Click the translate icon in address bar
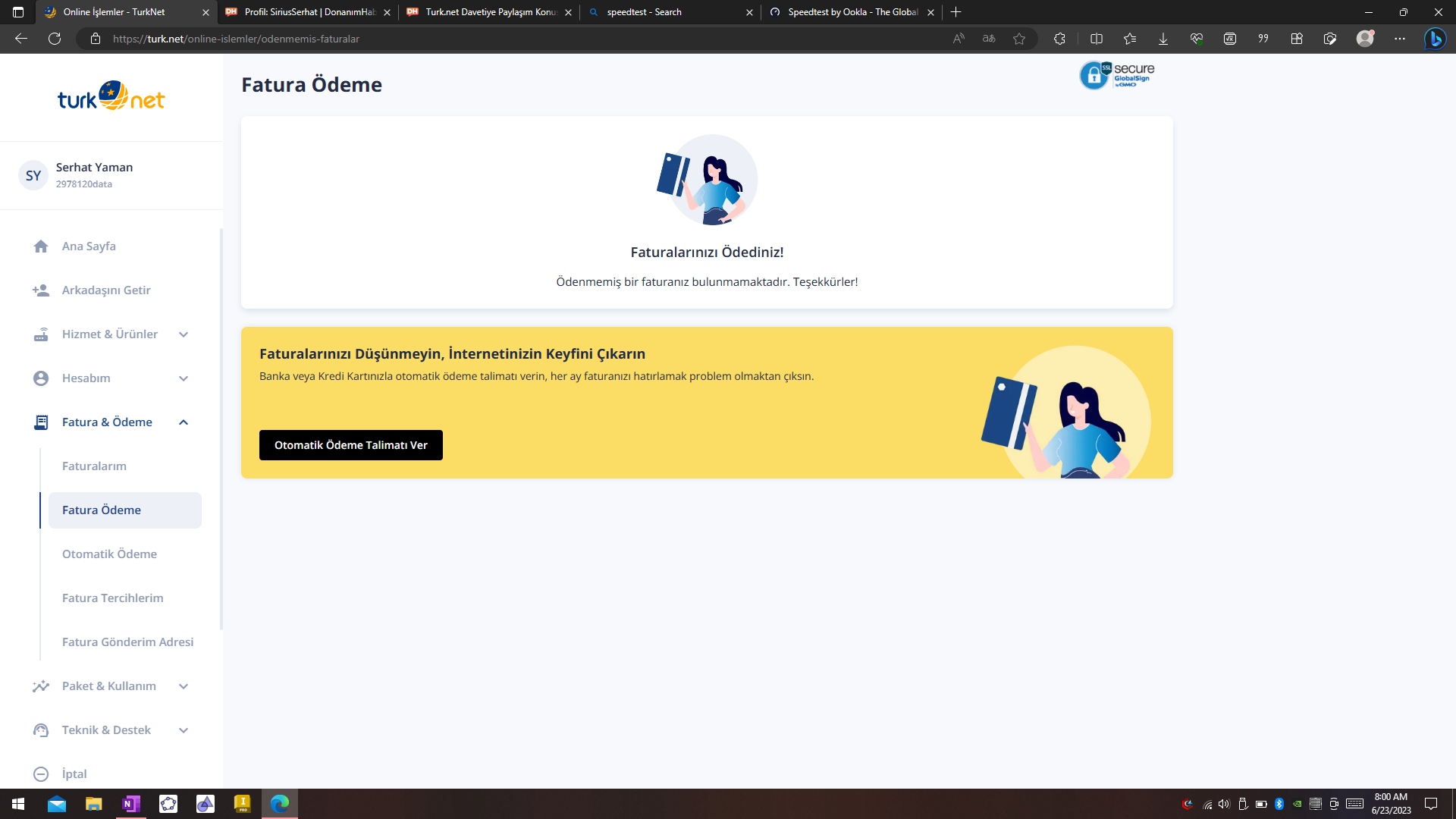 pyautogui.click(x=989, y=39)
